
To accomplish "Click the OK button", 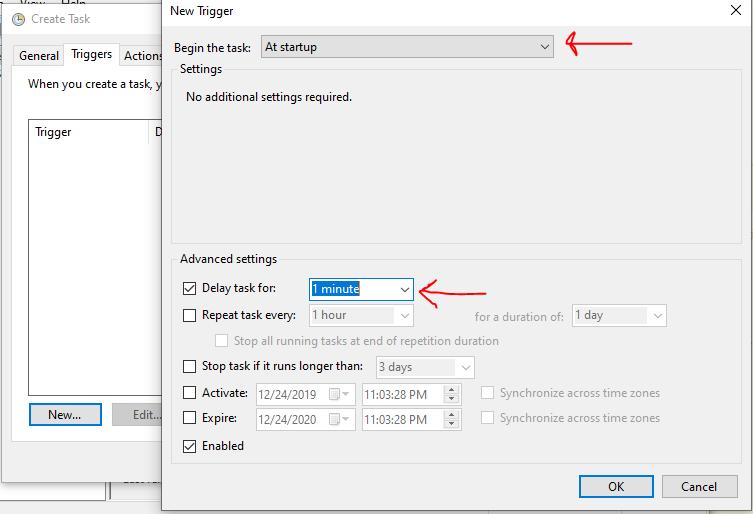I will click(x=616, y=486).
